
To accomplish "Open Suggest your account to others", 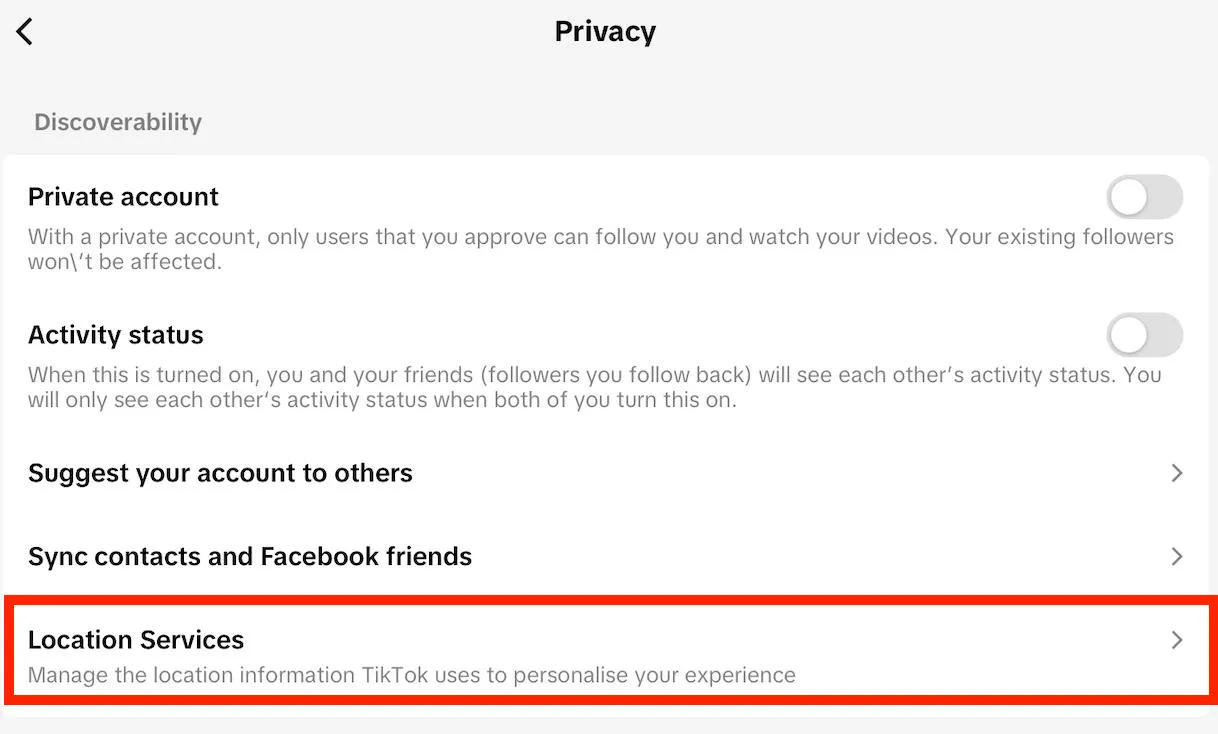I will pyautogui.click(x=220, y=473).
